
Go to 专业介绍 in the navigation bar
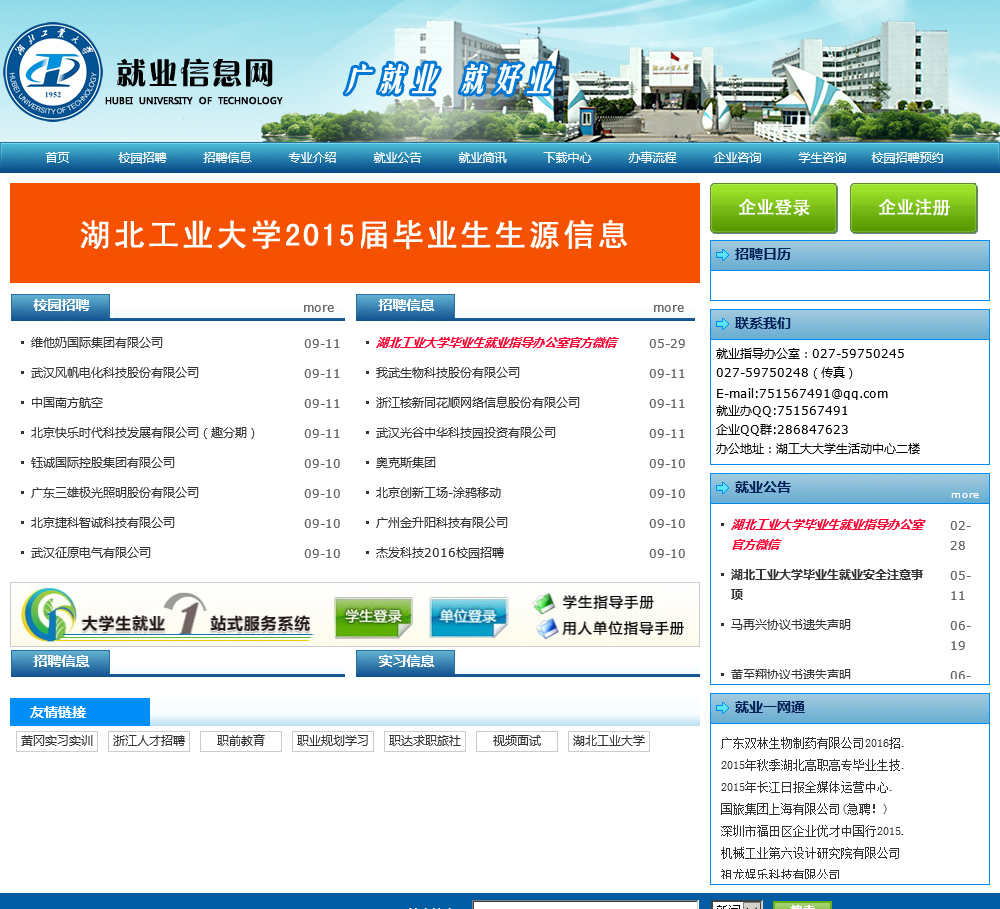312,158
